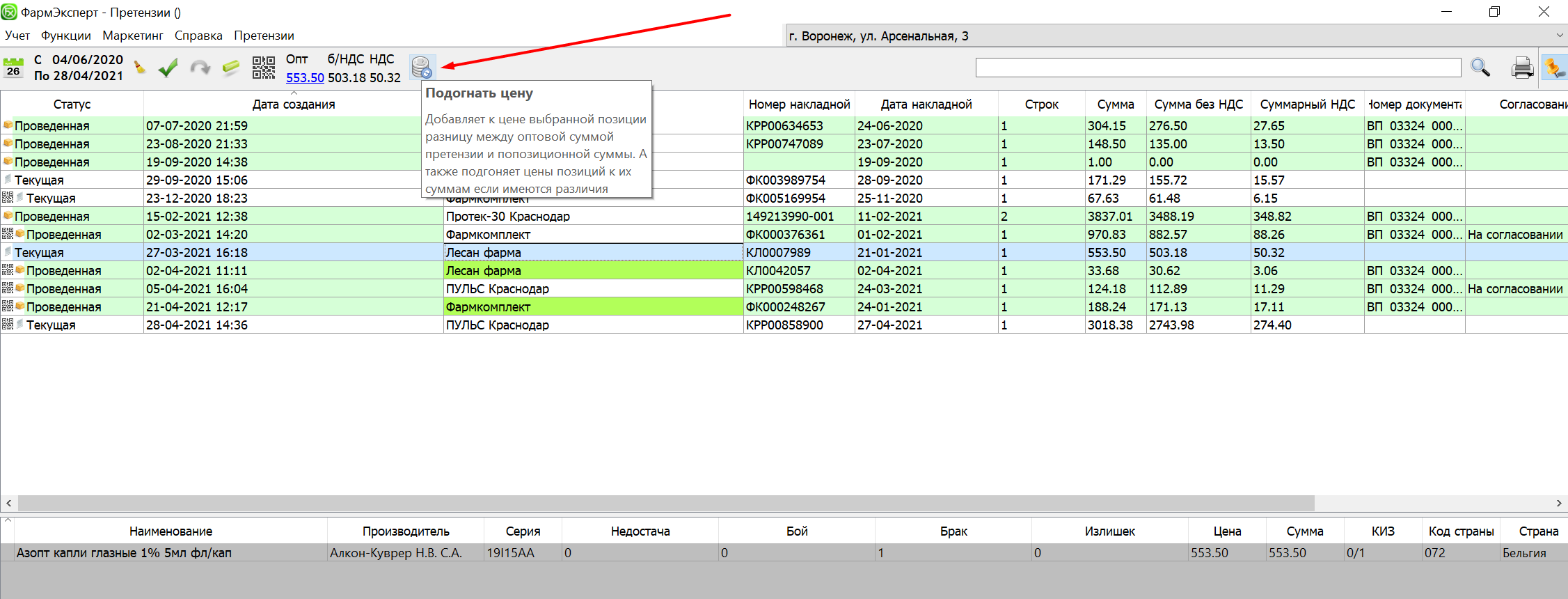Click the 'Подогнать цену' coins icon
The image size is (1568, 599).
point(422,68)
